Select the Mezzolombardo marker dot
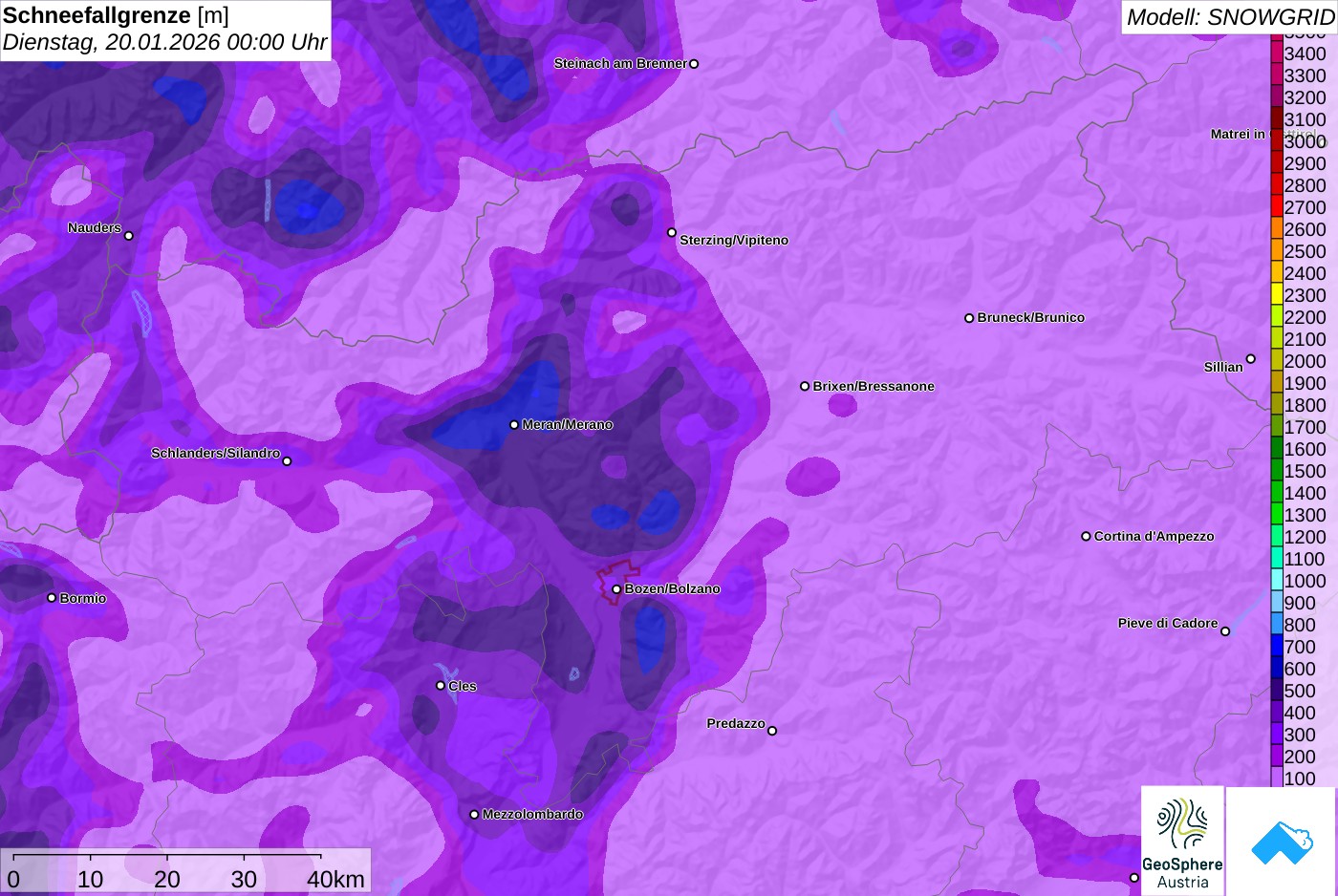Viewport: 1338px width, 896px height. (x=474, y=815)
